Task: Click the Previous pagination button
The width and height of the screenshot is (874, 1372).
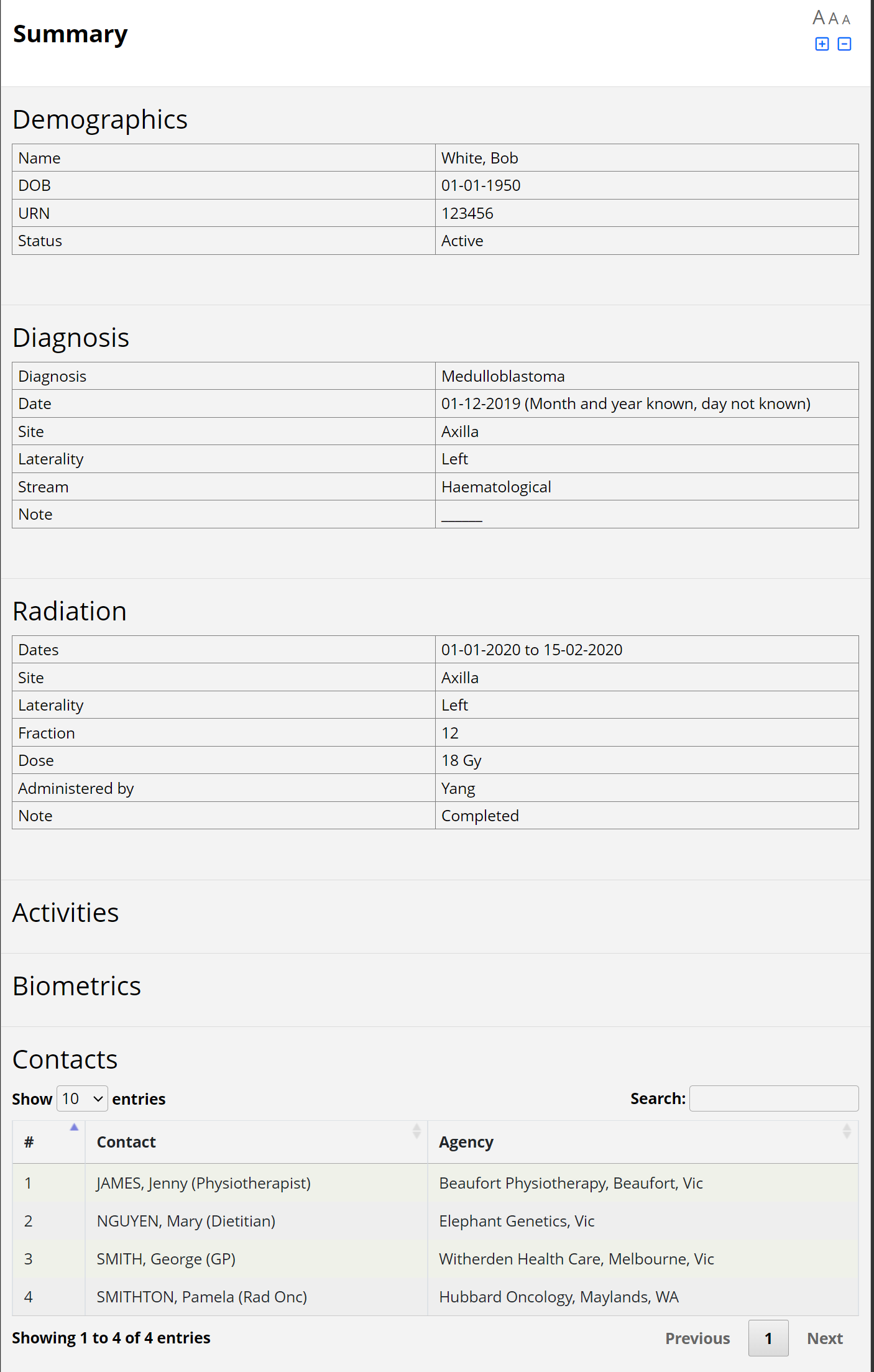Action: pyautogui.click(x=697, y=1338)
